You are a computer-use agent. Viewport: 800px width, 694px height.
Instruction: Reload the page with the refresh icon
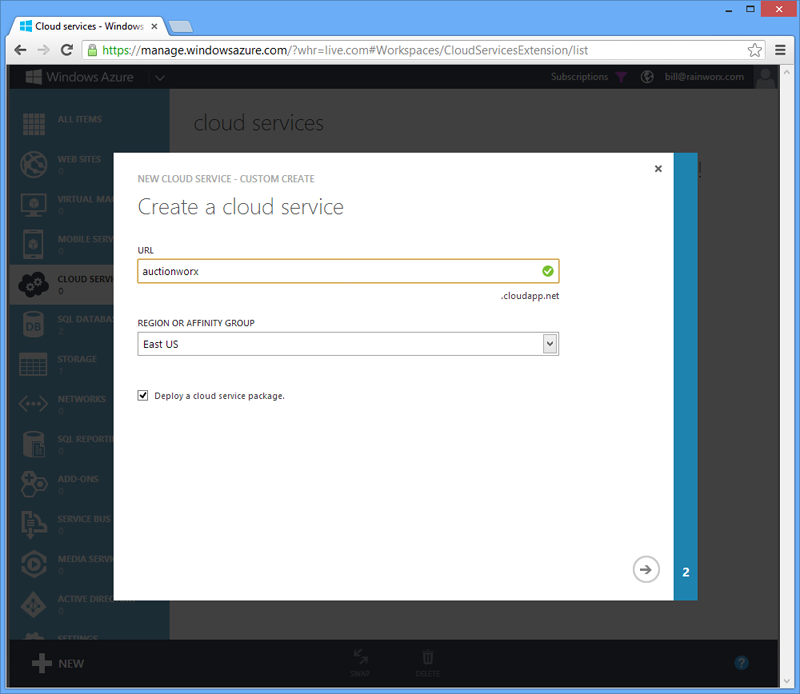click(66, 50)
